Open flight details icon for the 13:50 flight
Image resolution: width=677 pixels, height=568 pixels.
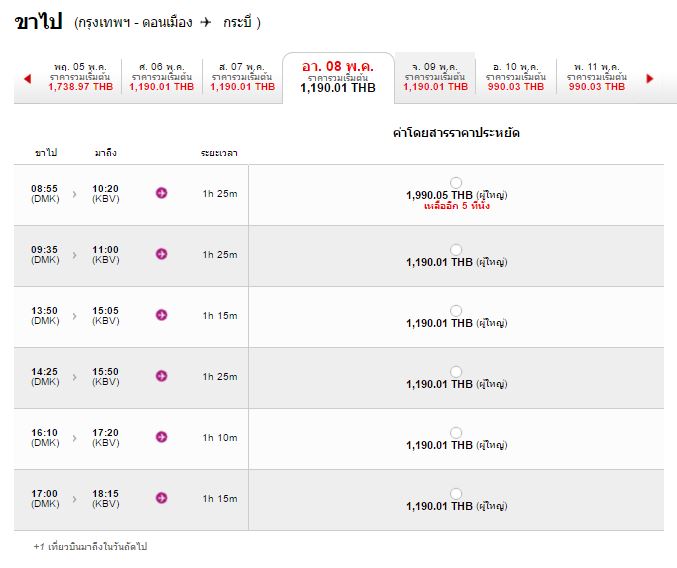[161, 315]
